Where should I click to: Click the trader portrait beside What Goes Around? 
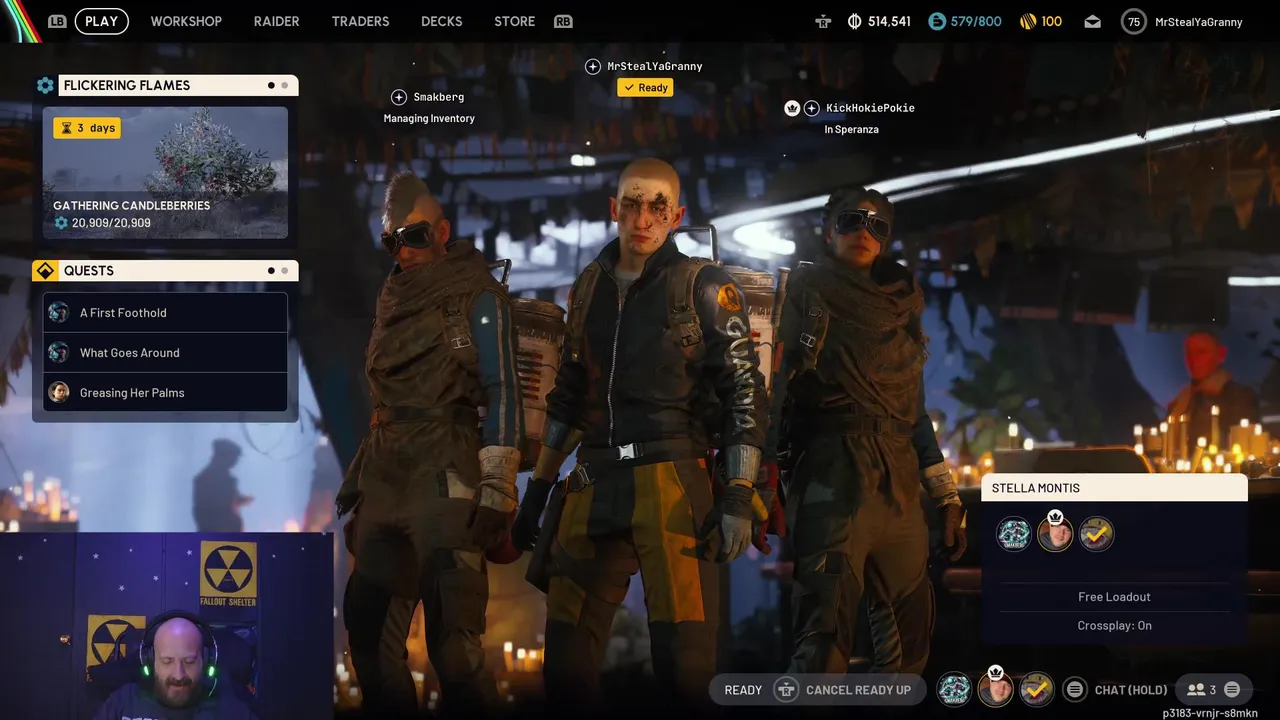click(x=59, y=352)
